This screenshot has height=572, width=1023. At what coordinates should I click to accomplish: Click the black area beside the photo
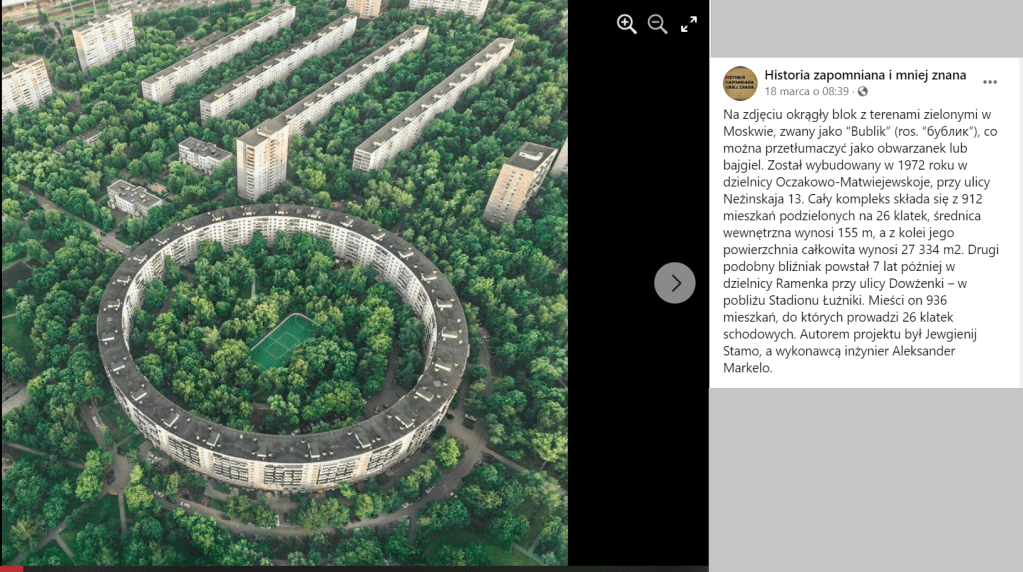point(637,424)
